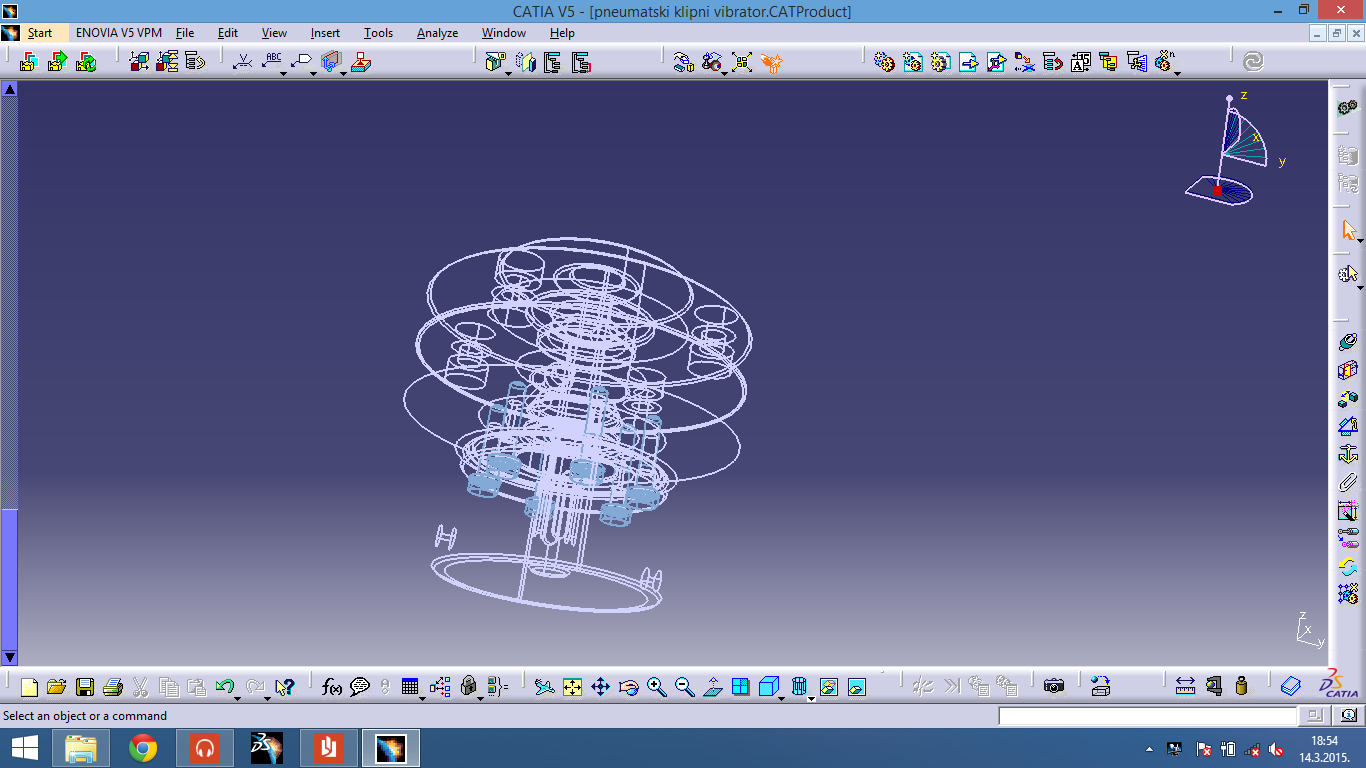Select the Fit All In view tool
1366x768 pixels.
point(572,687)
